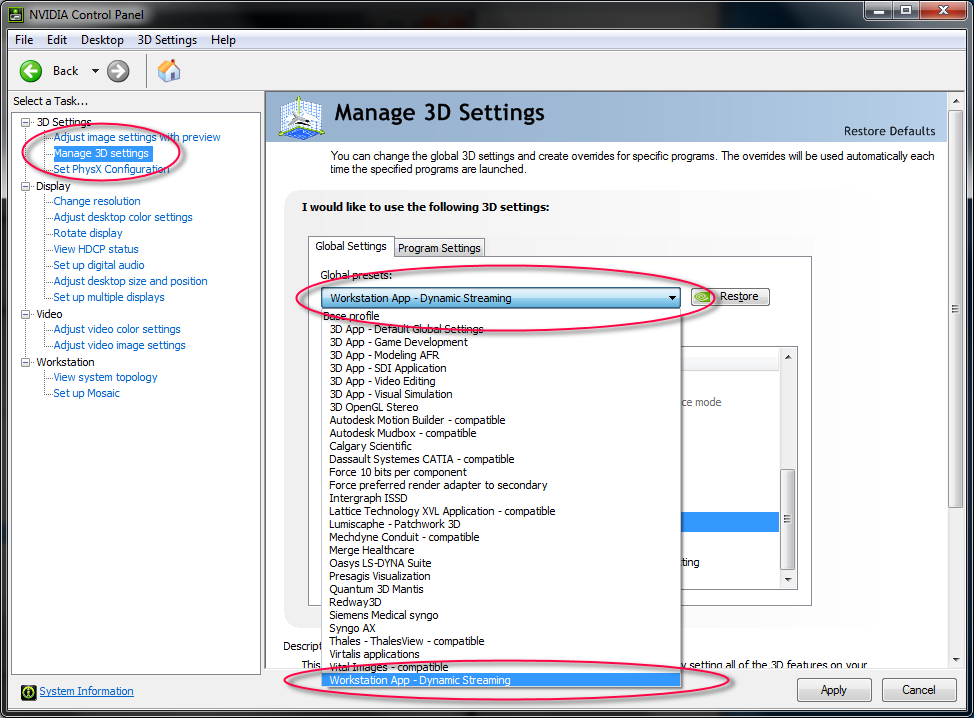This screenshot has width=974, height=718.
Task: Click the settings list scrollbar thumb
Action: click(x=788, y=519)
